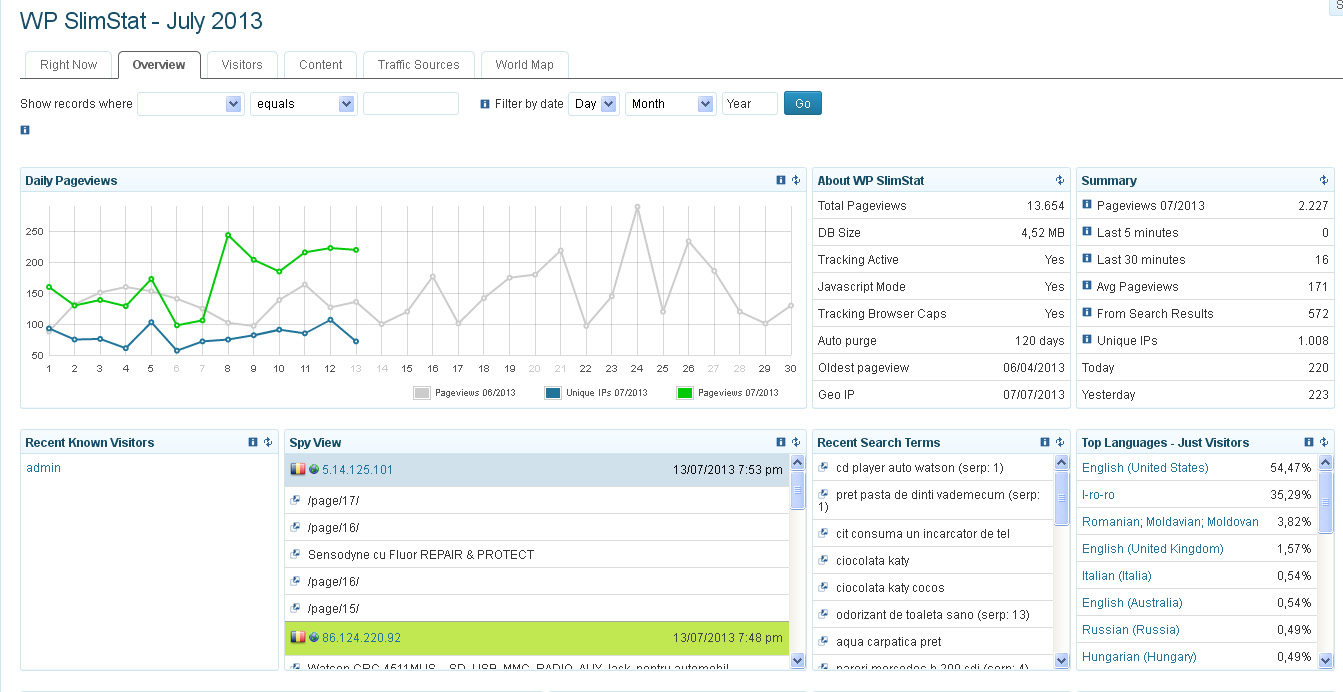This screenshot has height=692, width=1343.
Task: Open IP address 5.14.125.101 link
Action: (x=357, y=470)
